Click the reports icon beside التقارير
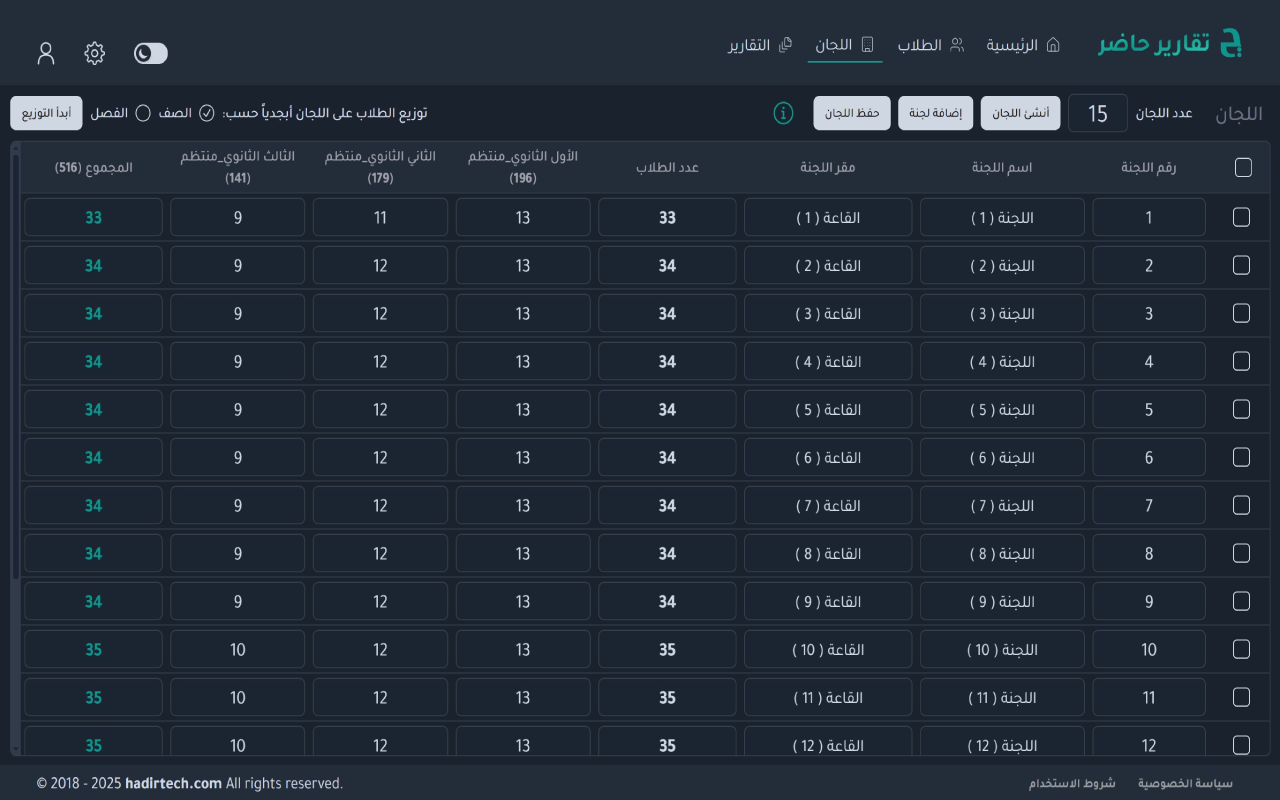The width and height of the screenshot is (1280, 800). [786, 45]
